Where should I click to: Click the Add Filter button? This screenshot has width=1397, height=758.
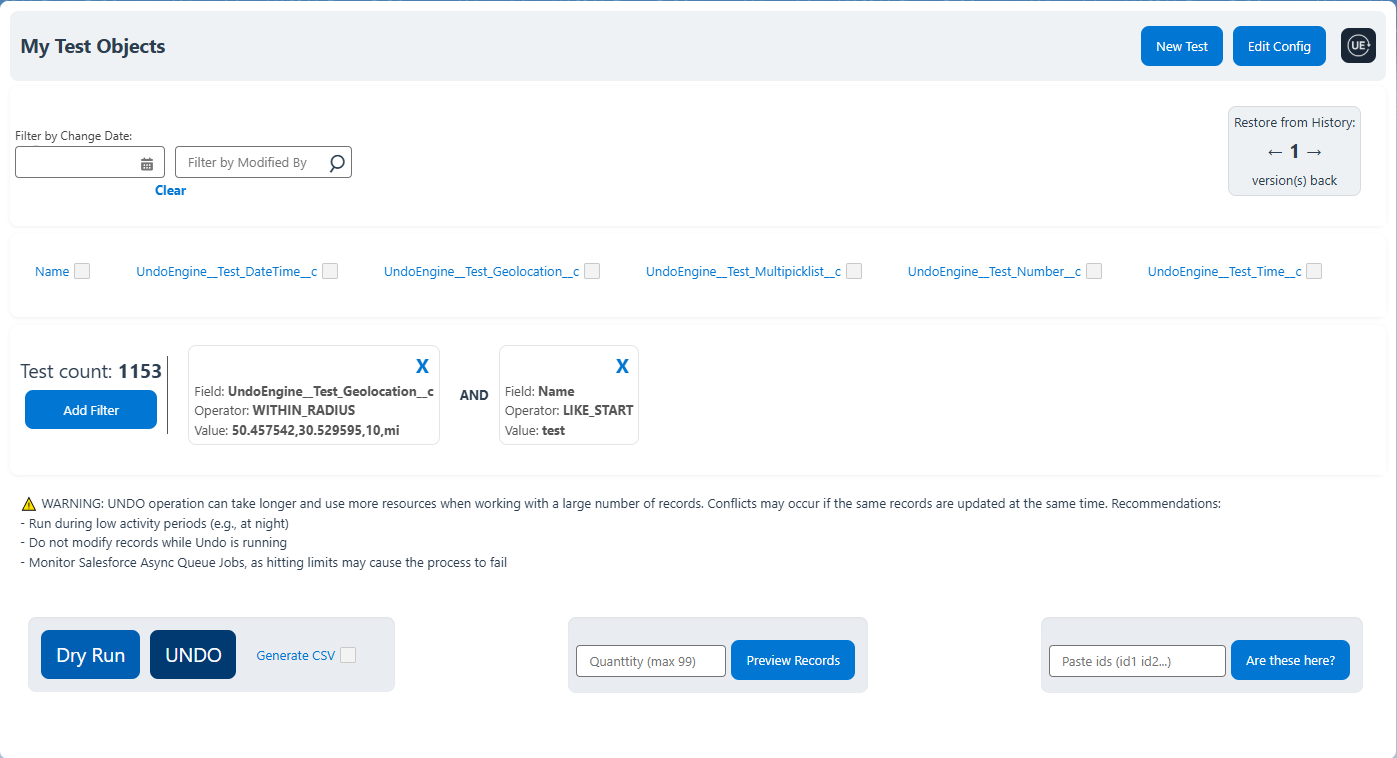tap(91, 410)
